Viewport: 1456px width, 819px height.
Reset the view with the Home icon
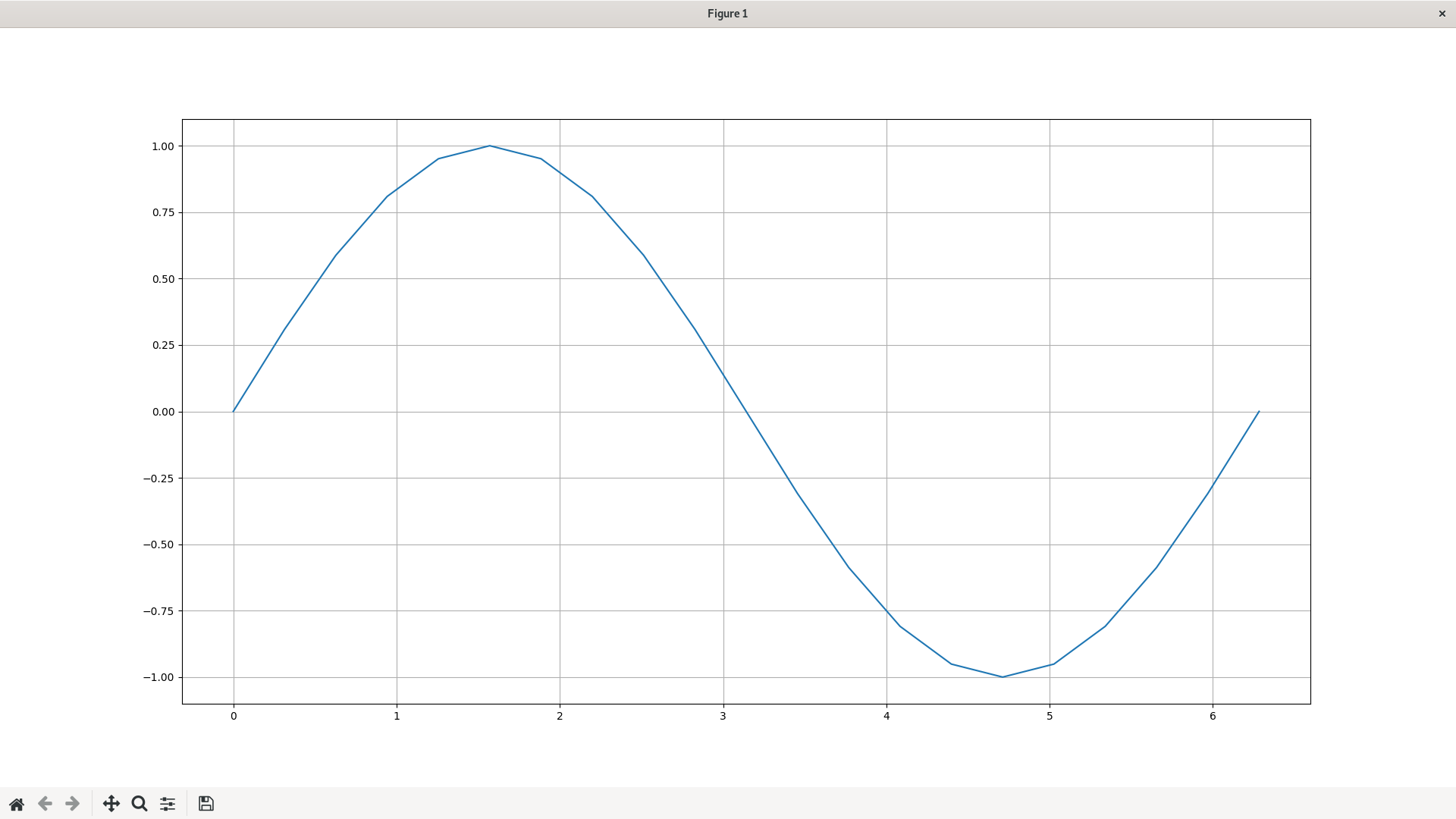coord(17,804)
